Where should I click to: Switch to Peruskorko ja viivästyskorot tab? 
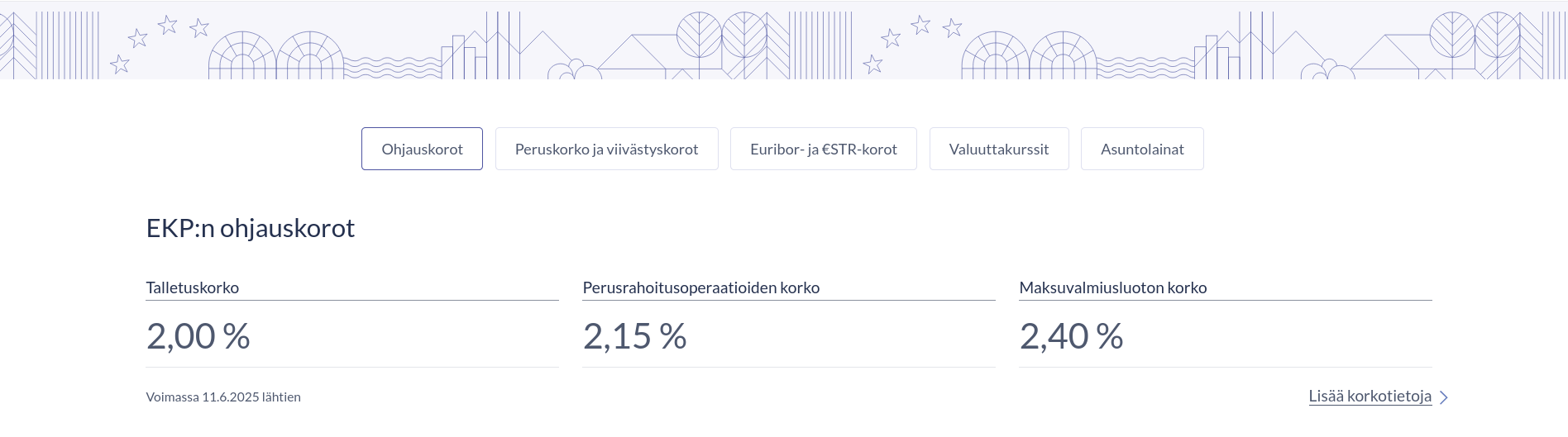tap(606, 149)
